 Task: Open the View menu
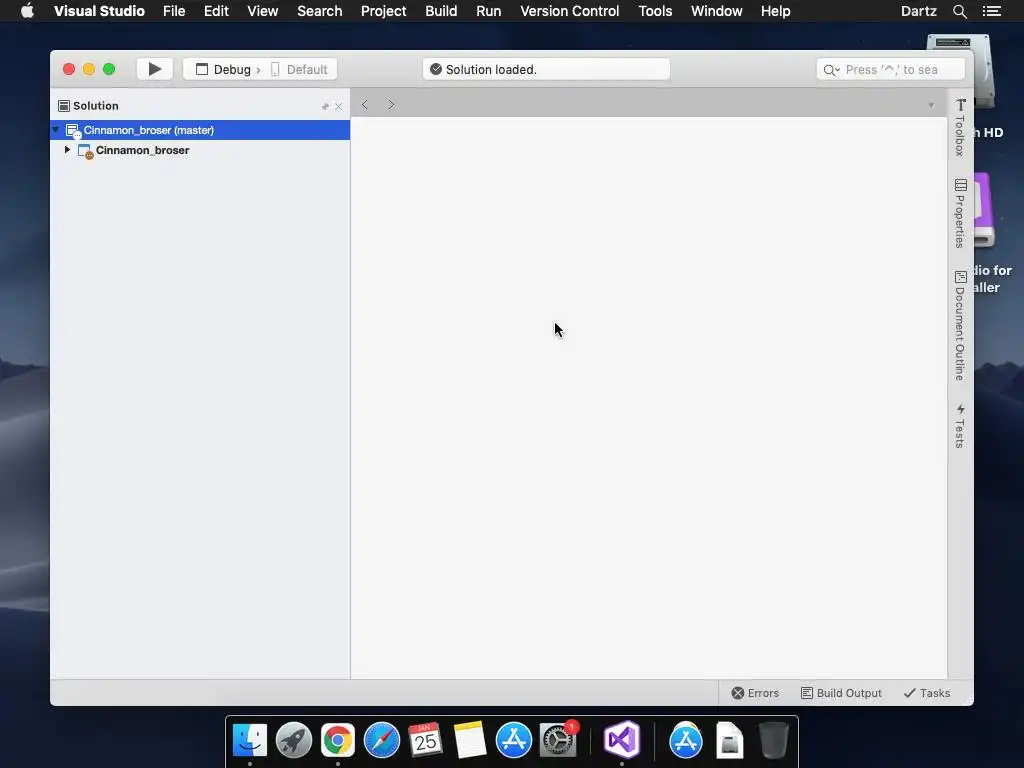click(263, 11)
